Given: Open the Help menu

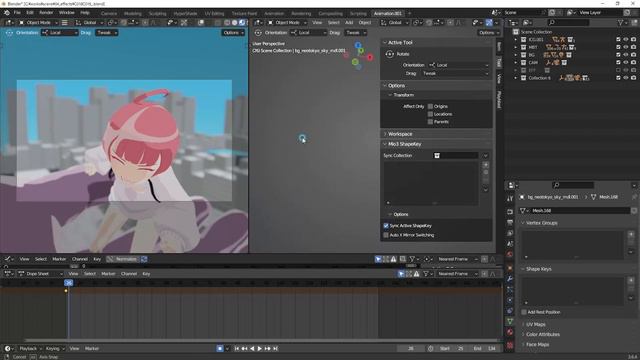Looking at the screenshot, I should pos(84,13).
